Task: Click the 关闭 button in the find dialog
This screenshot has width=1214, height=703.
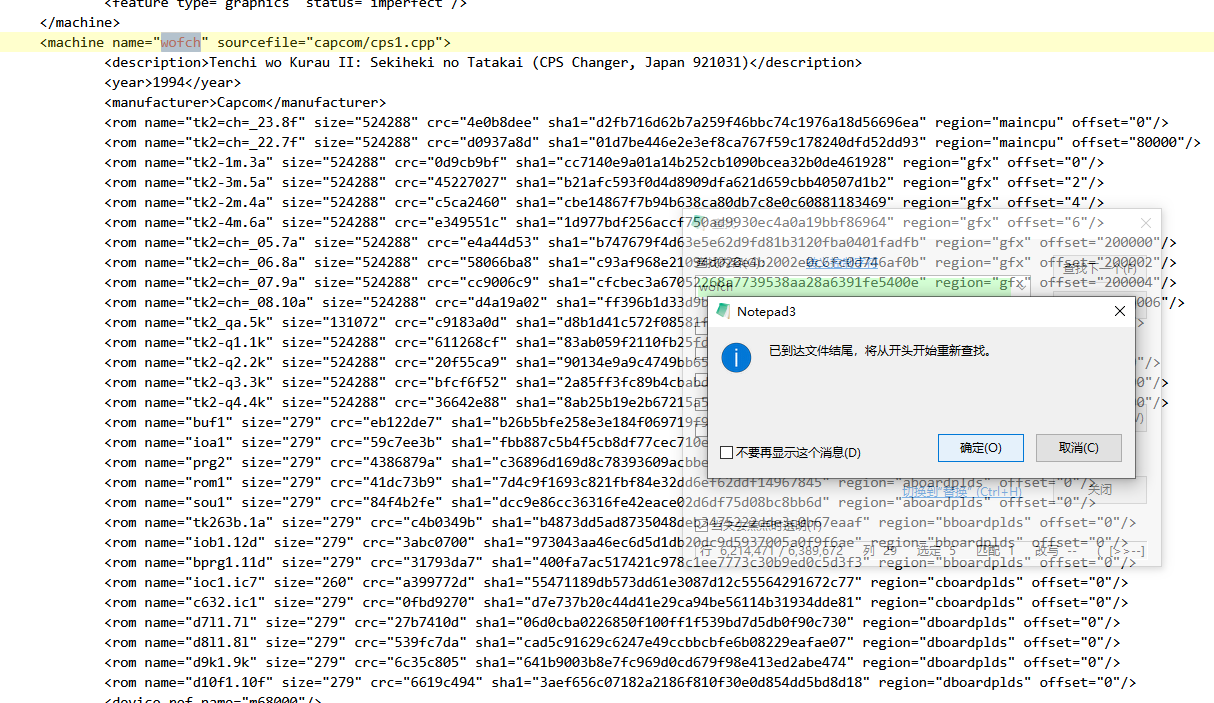Action: pos(1100,490)
